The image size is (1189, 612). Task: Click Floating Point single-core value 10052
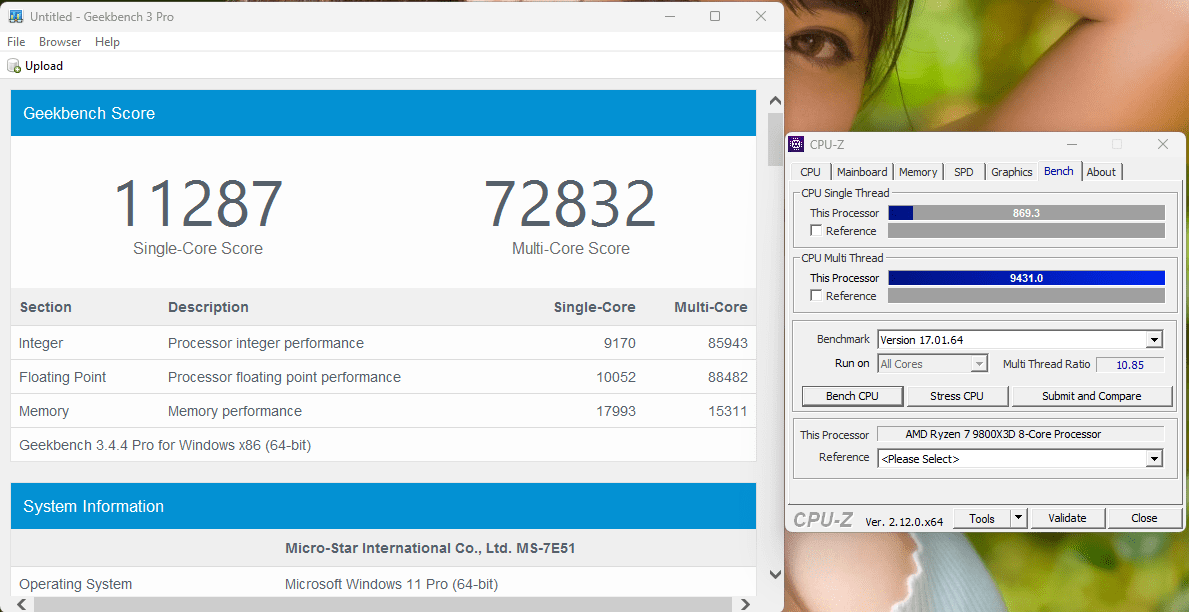615,377
